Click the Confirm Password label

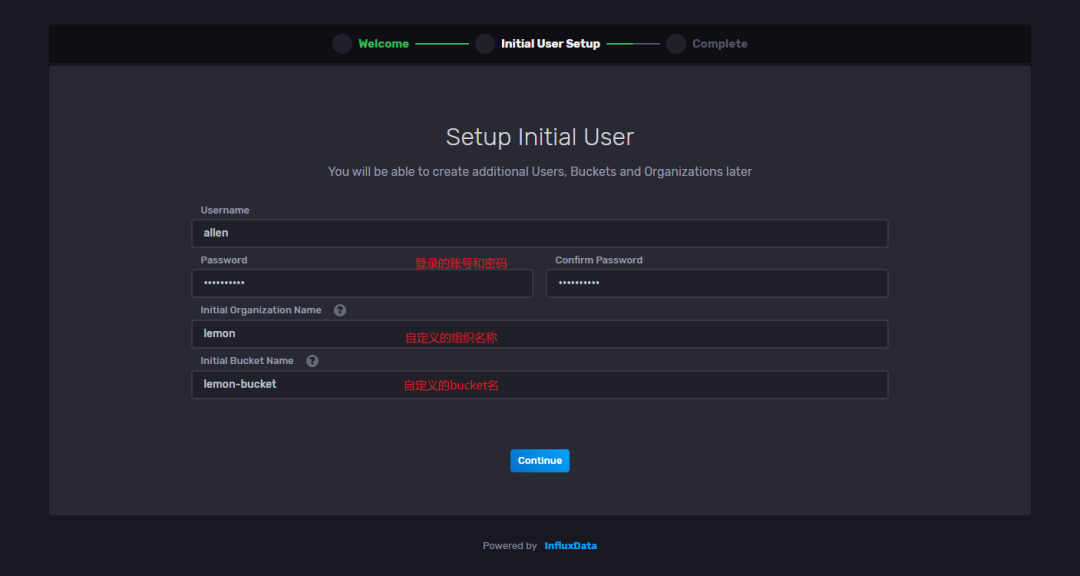(599, 260)
